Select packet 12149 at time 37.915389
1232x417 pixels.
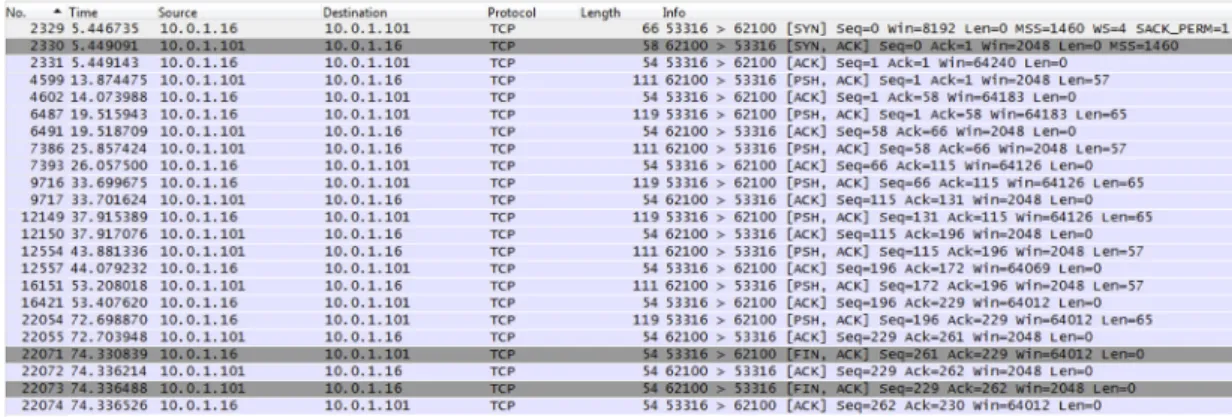616,215
